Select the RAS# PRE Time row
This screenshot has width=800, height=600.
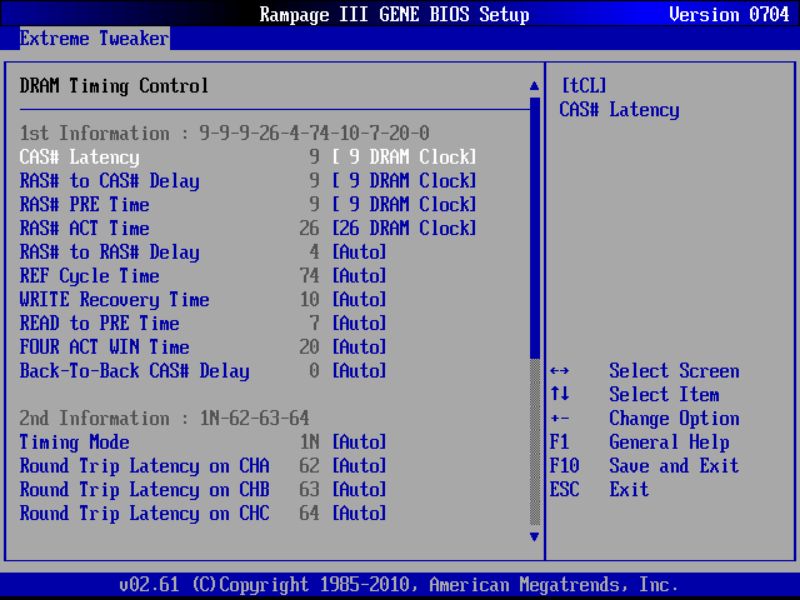84,205
